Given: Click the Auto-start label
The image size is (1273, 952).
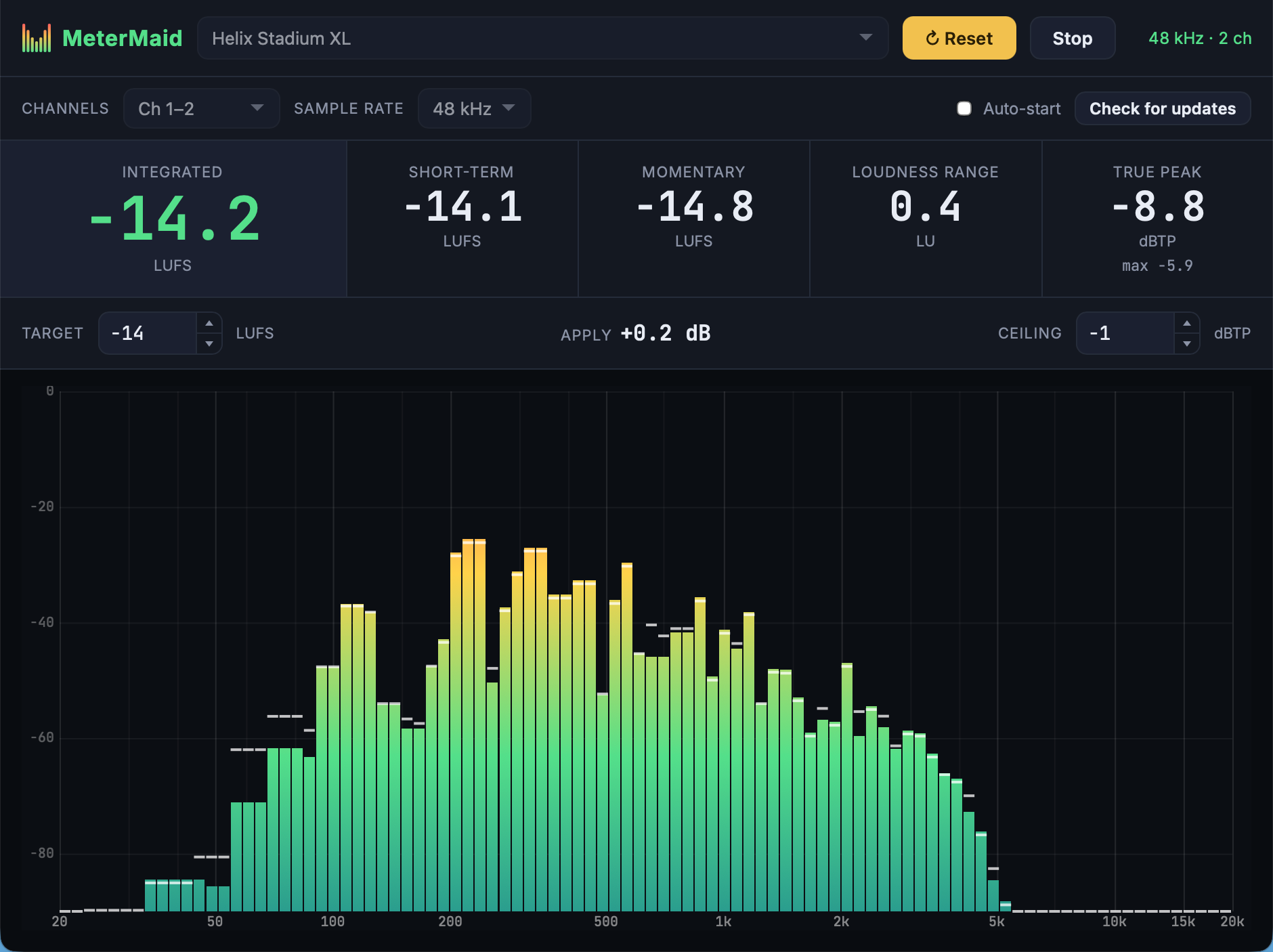Looking at the screenshot, I should [1022, 108].
